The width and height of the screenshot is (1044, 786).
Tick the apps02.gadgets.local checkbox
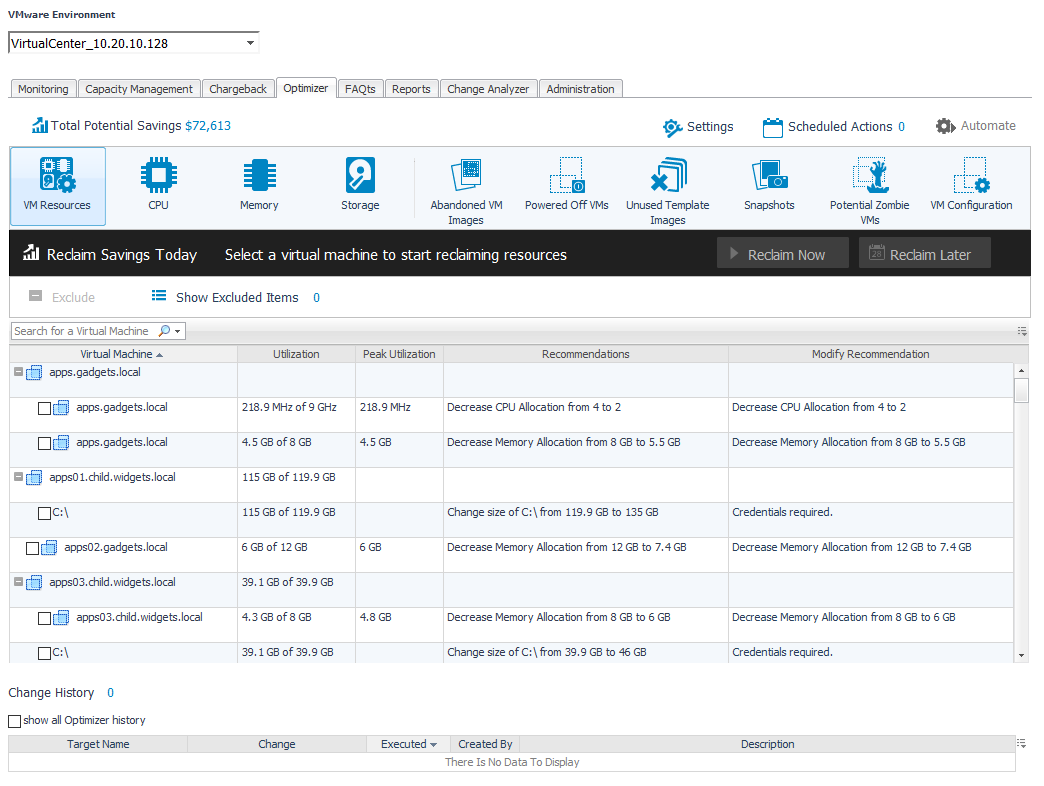[32, 548]
